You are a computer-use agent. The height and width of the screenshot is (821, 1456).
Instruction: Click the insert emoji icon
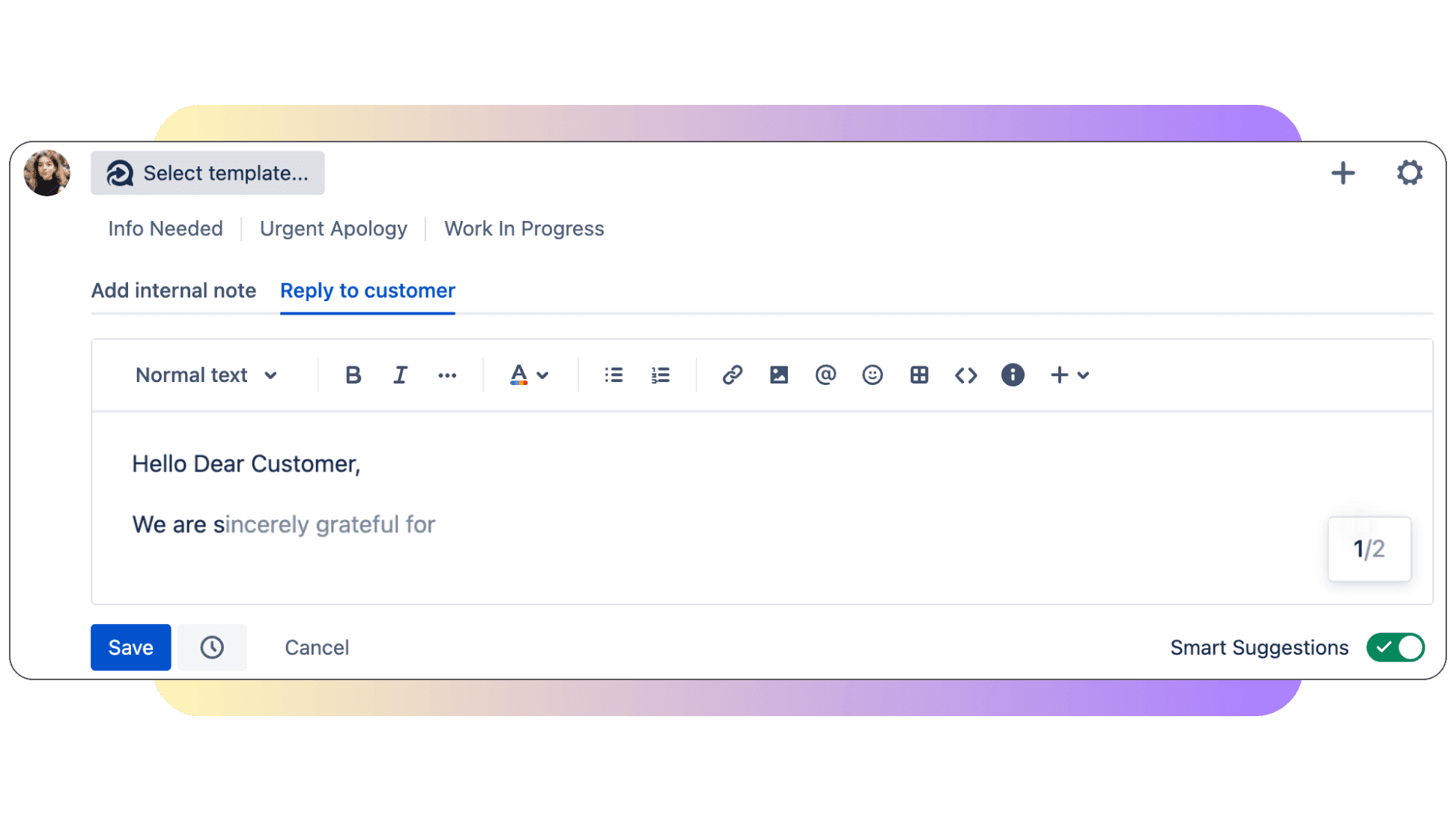870,374
